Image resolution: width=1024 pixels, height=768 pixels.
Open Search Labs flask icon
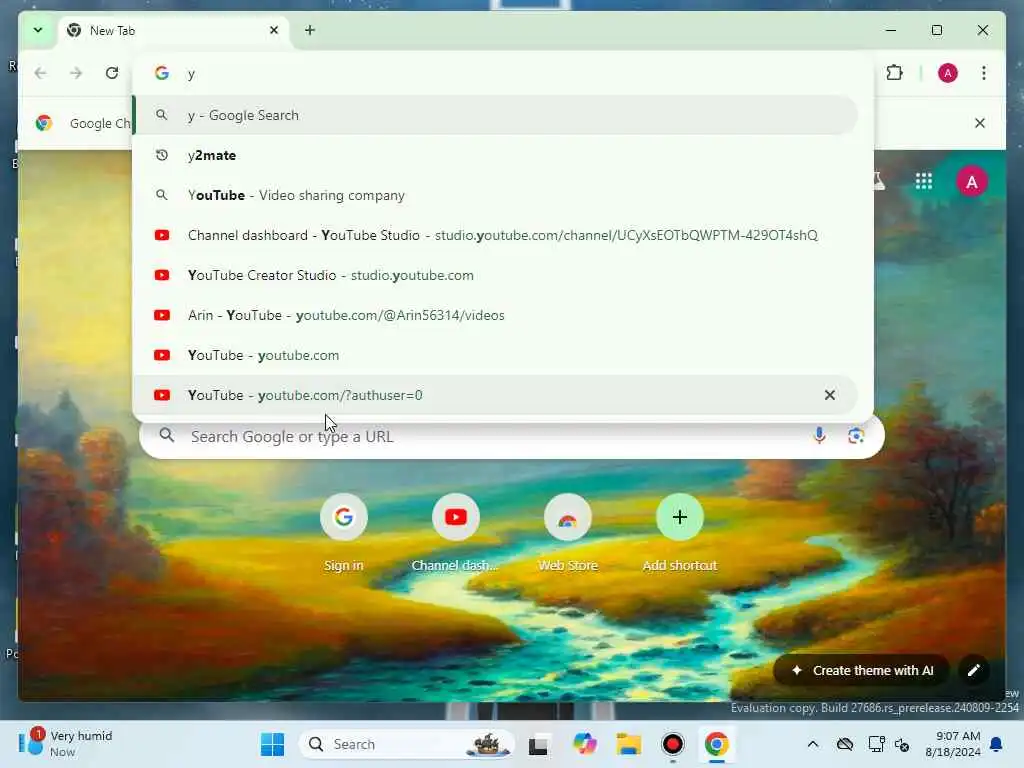pos(879,181)
